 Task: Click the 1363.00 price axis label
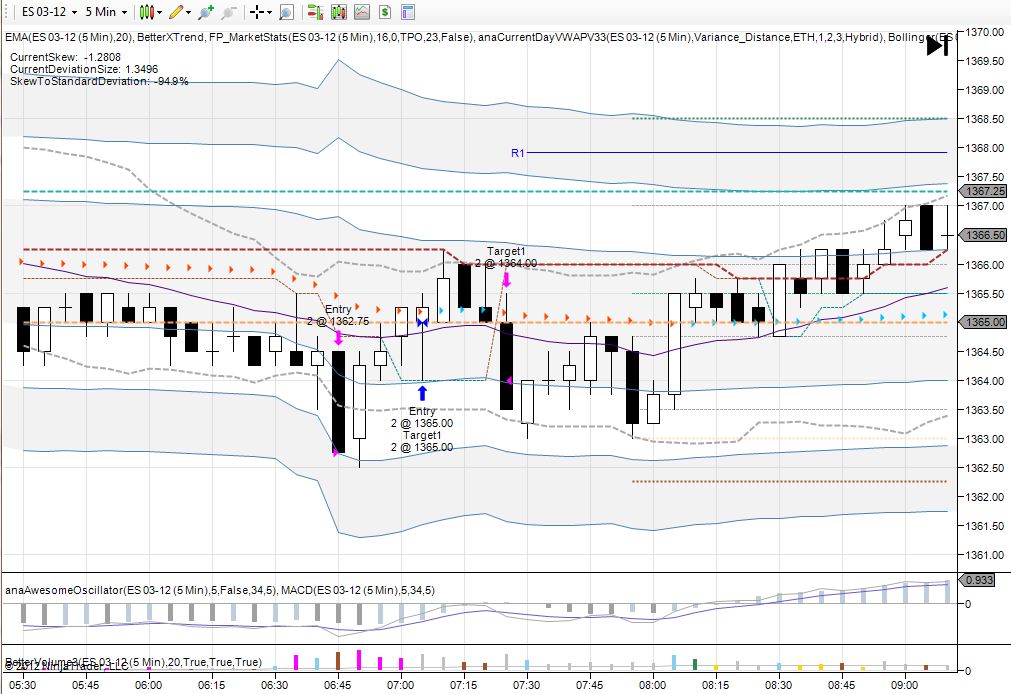[984, 439]
